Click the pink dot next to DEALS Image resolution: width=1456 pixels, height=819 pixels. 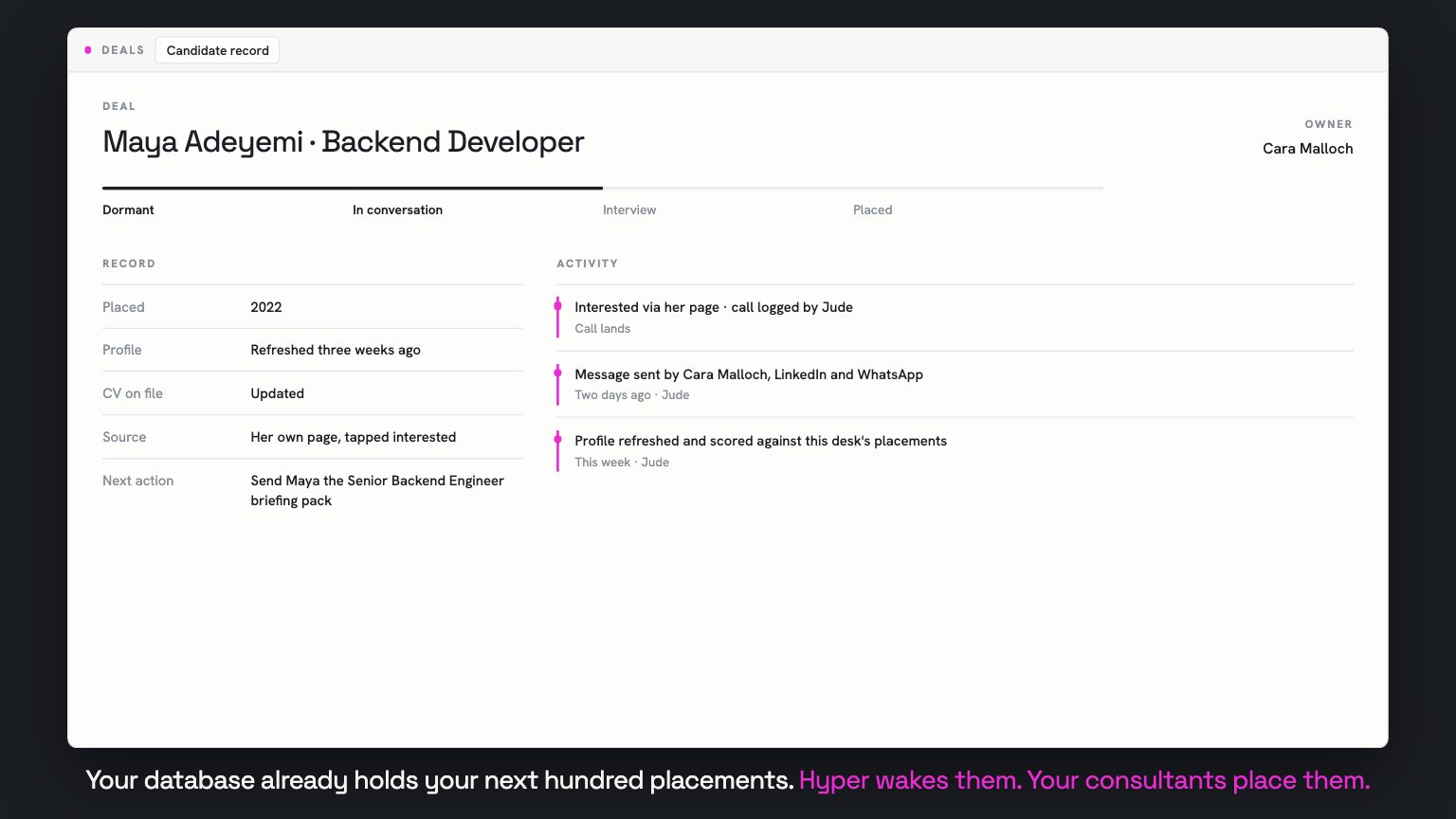88,50
